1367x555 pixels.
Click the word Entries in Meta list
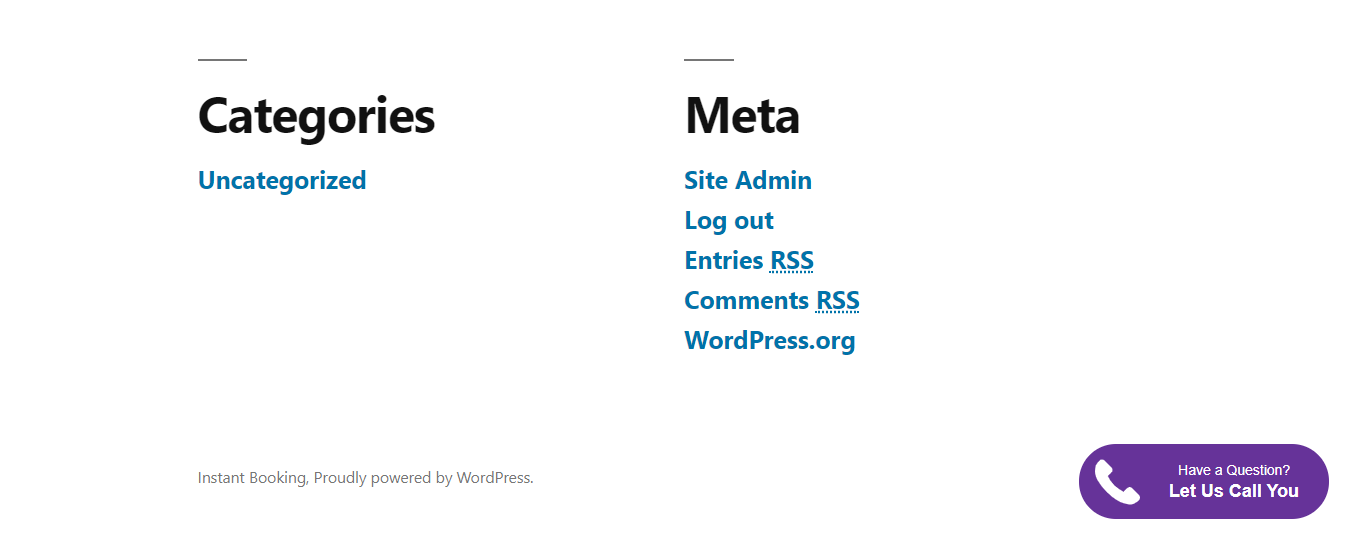click(x=724, y=261)
